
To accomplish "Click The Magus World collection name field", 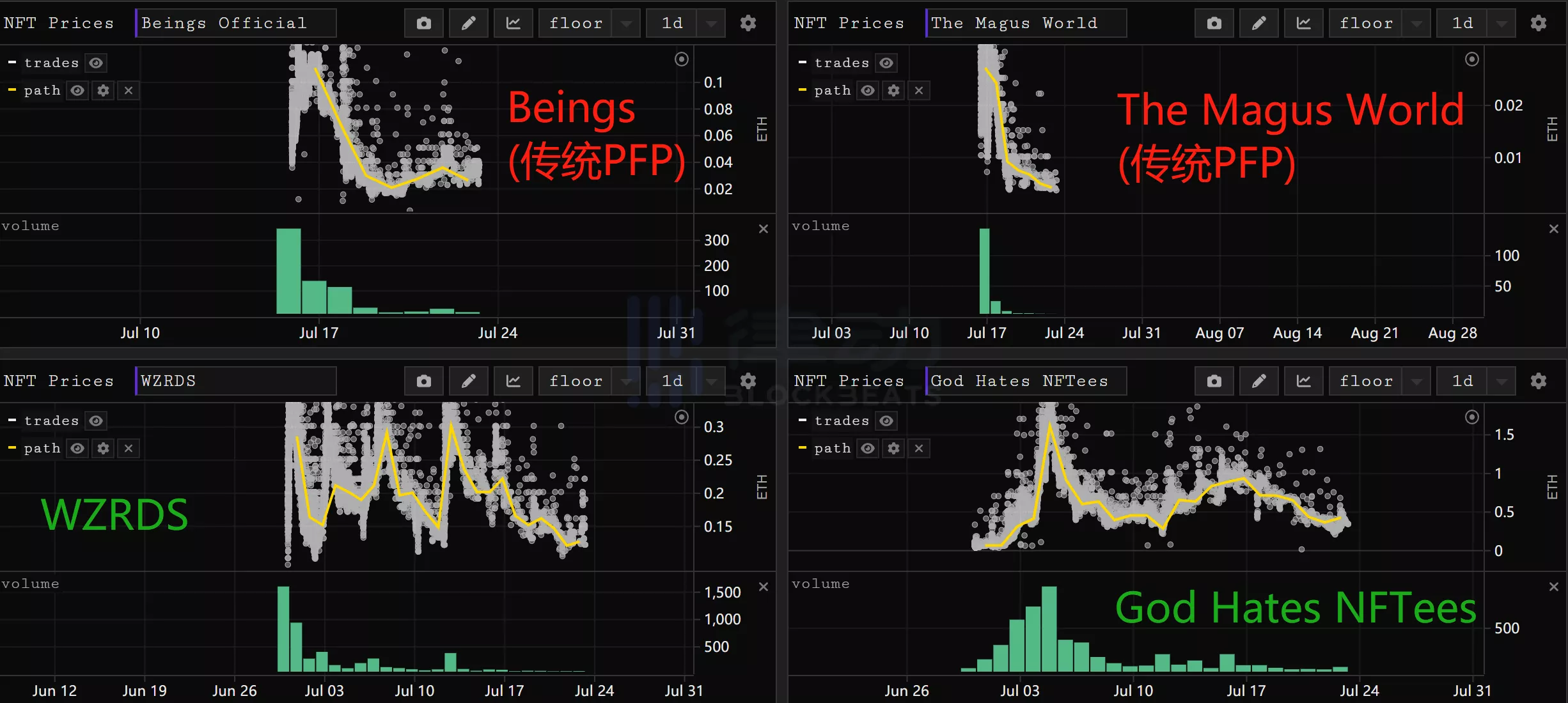I will 1026,24.
